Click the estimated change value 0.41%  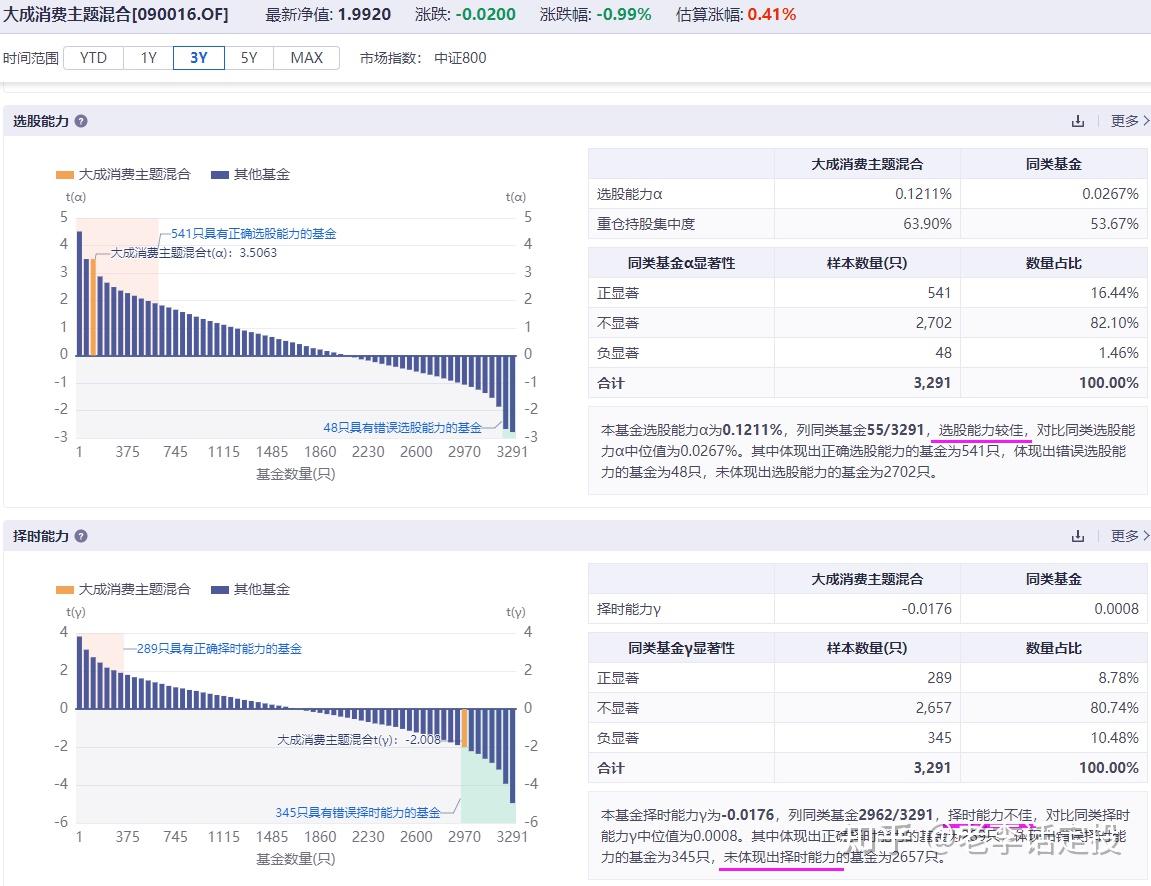(x=771, y=15)
